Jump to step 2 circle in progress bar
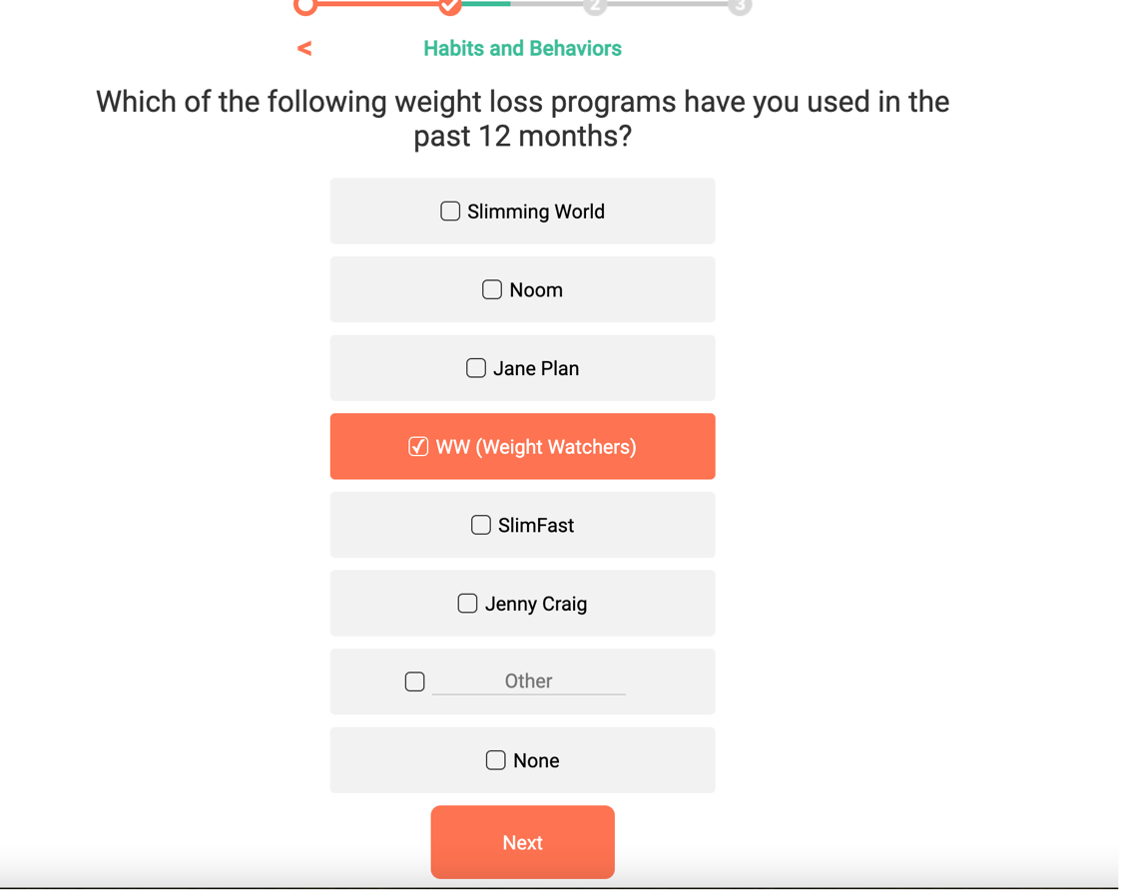Image resolution: width=1121 pixels, height=892 pixels. pyautogui.click(x=595, y=6)
